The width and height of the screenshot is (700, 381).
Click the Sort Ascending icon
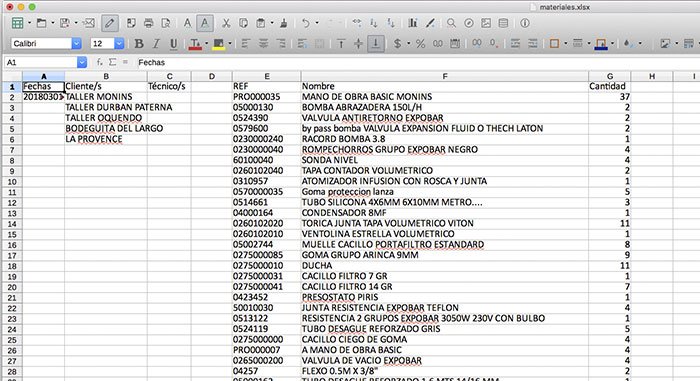click(374, 23)
